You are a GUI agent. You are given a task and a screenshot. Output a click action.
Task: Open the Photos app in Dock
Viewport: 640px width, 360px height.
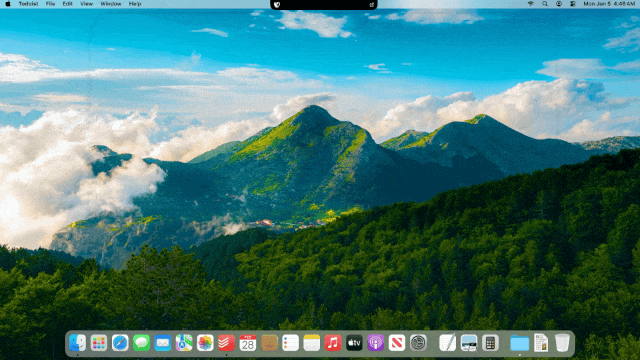pyautogui.click(x=205, y=343)
